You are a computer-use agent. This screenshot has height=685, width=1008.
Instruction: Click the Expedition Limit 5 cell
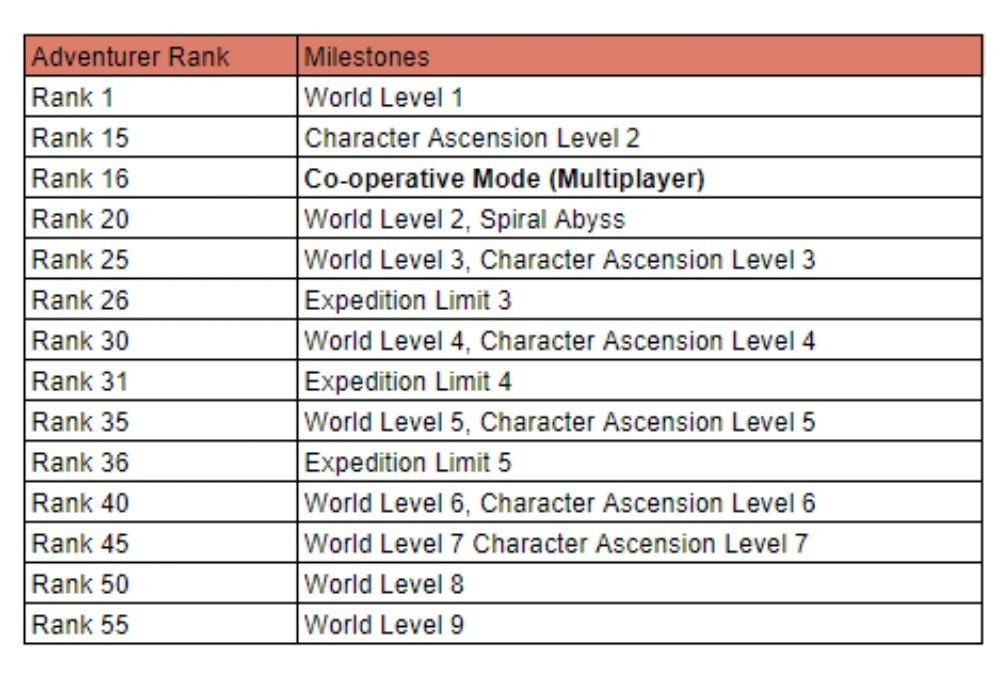pos(640,461)
